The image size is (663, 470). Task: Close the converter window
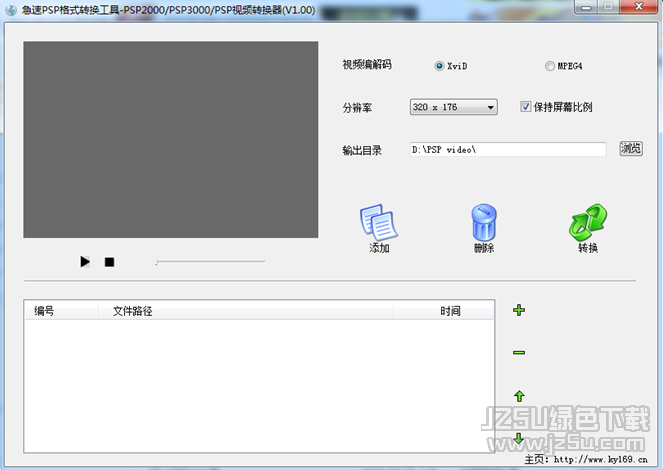click(639, 7)
